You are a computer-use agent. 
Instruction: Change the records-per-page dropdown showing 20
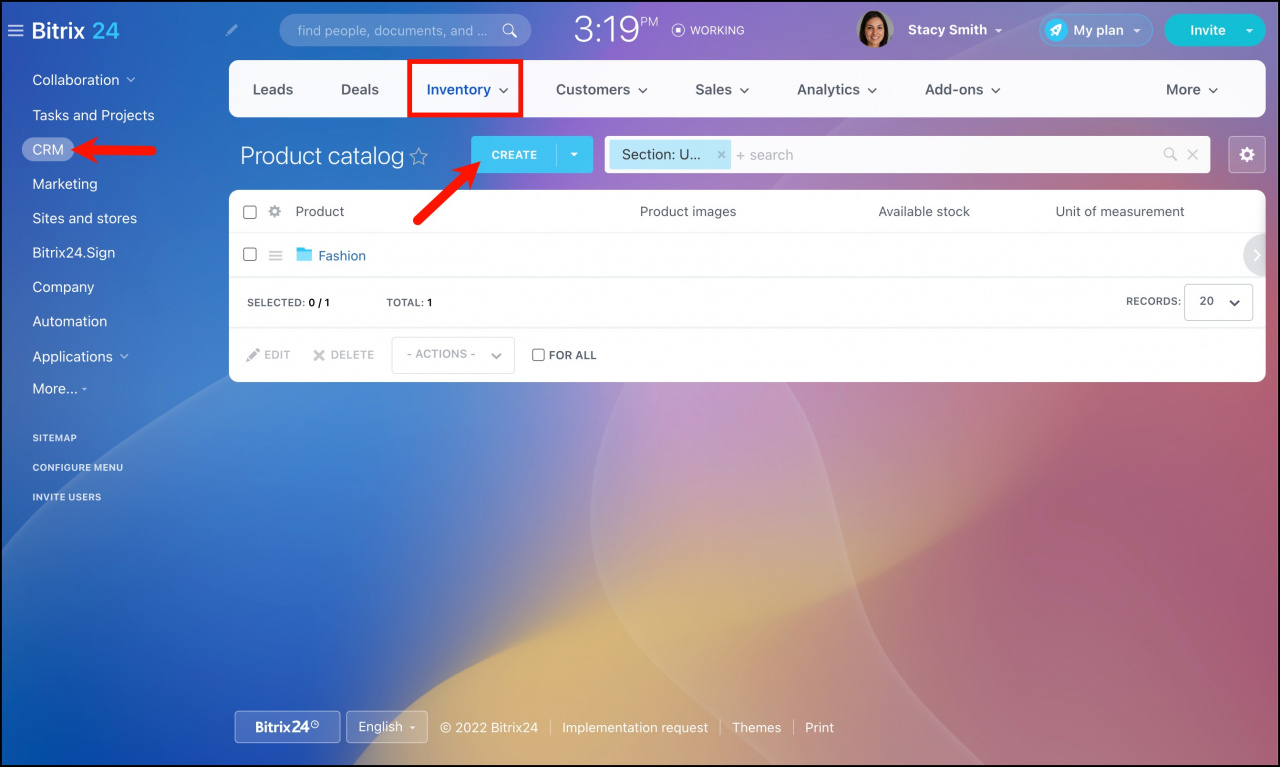1218,302
